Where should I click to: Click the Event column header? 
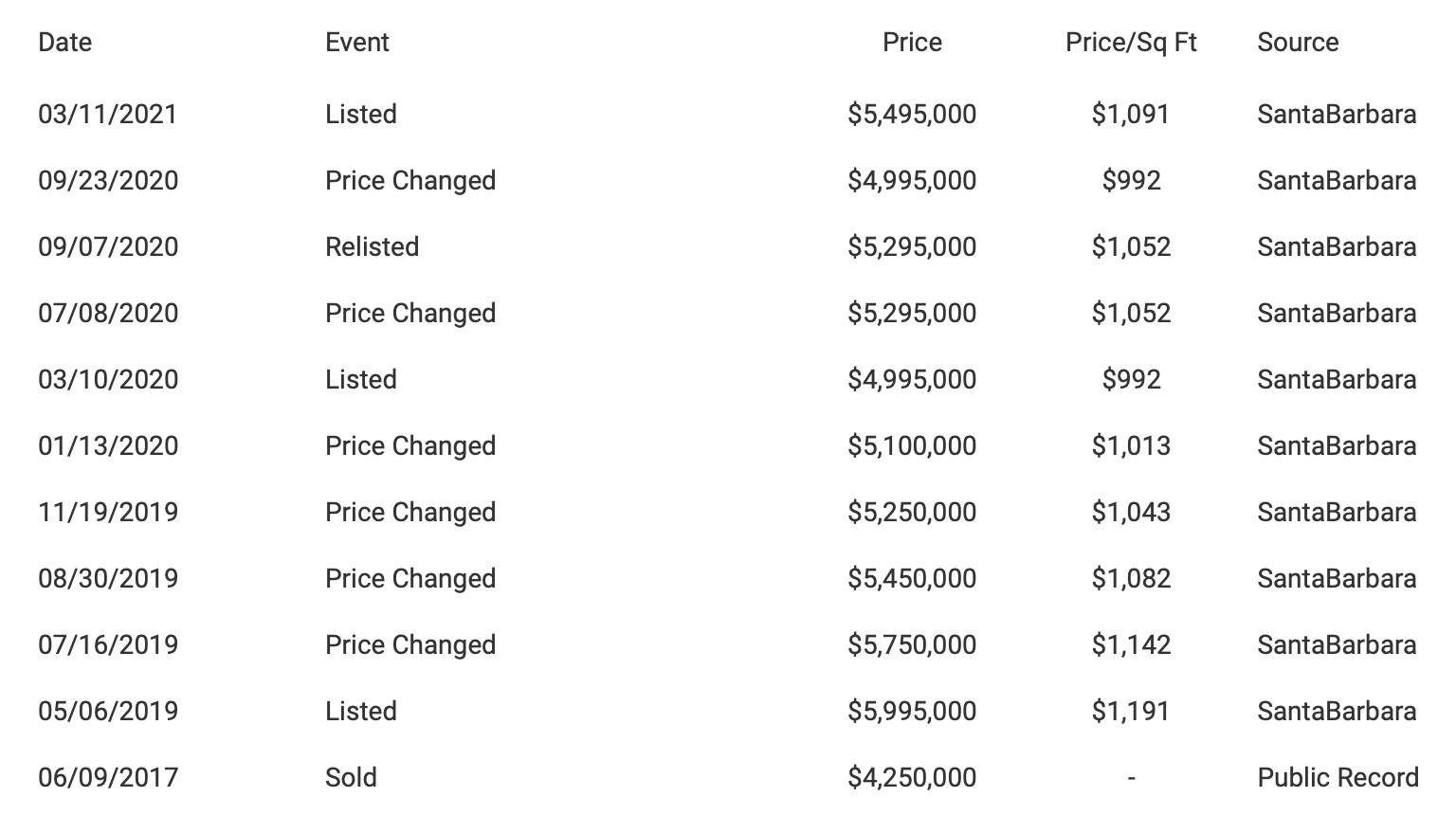(x=356, y=43)
